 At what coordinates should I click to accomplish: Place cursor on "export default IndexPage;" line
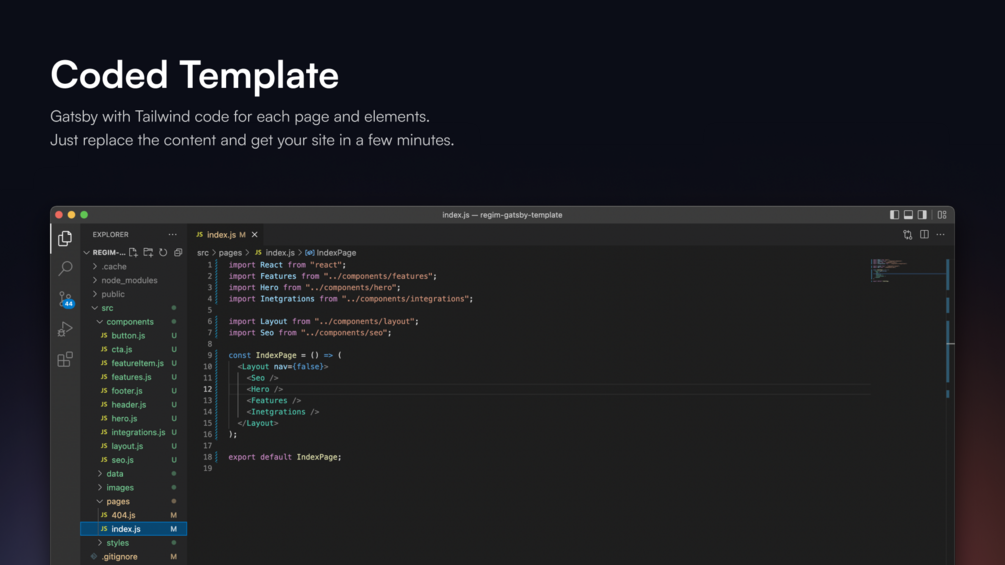tap(285, 457)
